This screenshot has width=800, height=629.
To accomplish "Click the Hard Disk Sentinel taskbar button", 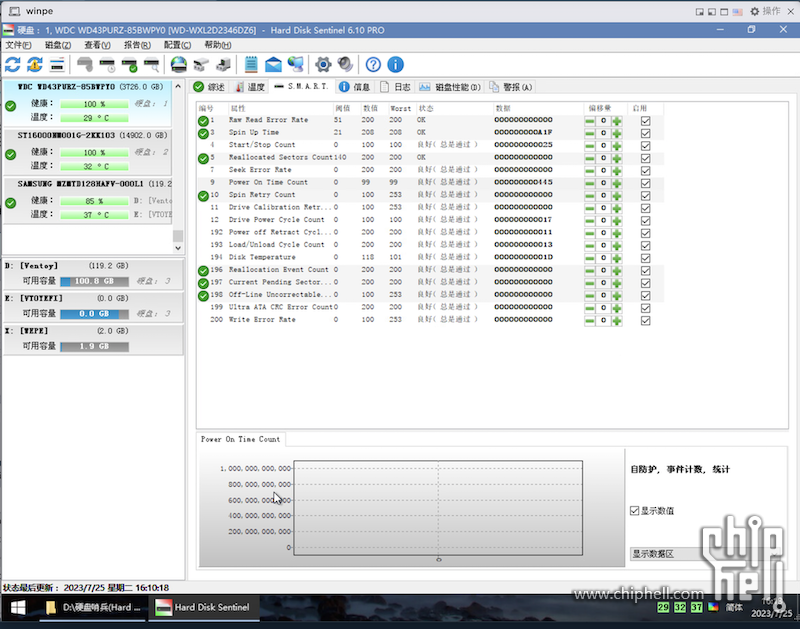I will point(203,608).
